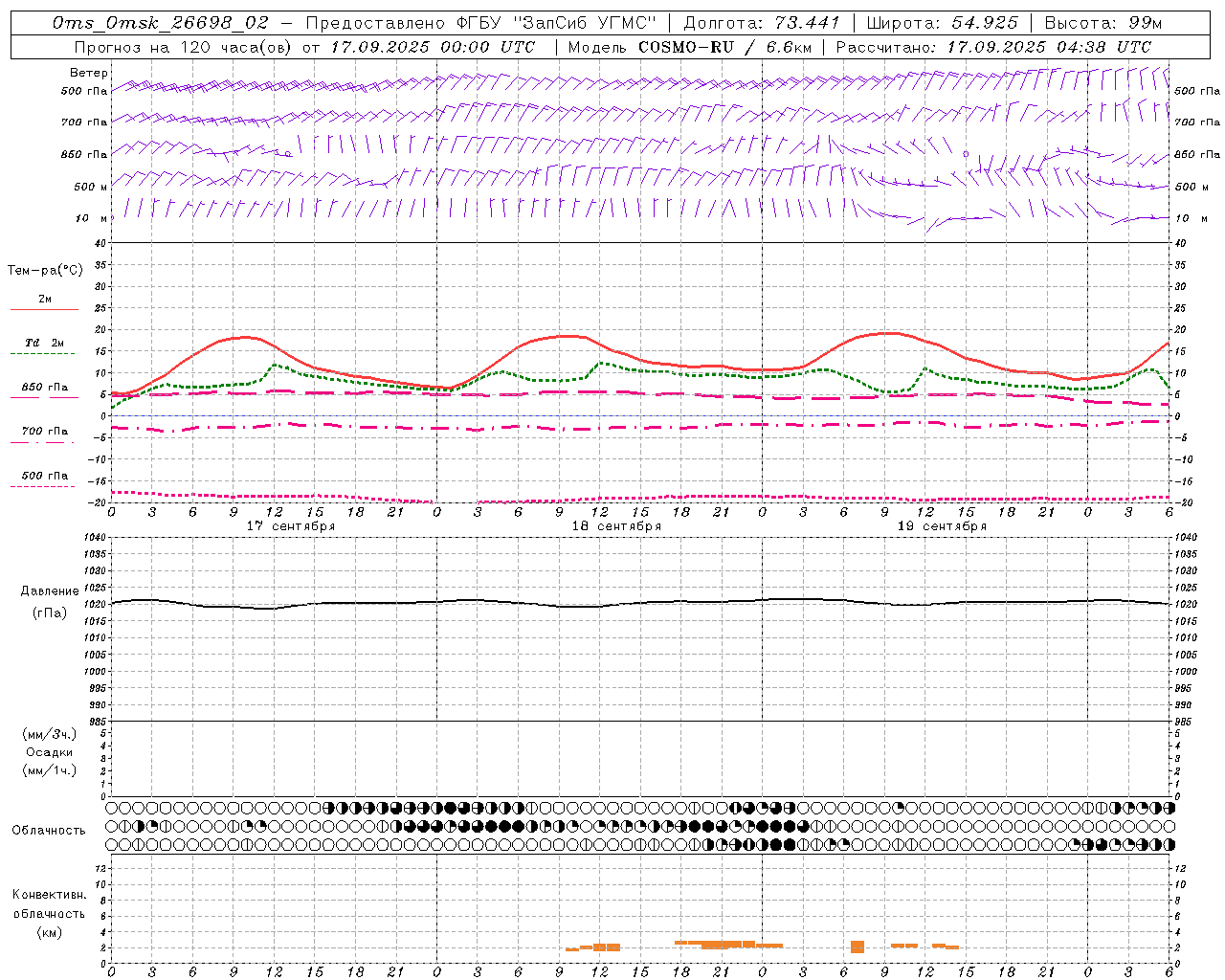Click the Тем-ра(°C) panel label

[x=45, y=271]
